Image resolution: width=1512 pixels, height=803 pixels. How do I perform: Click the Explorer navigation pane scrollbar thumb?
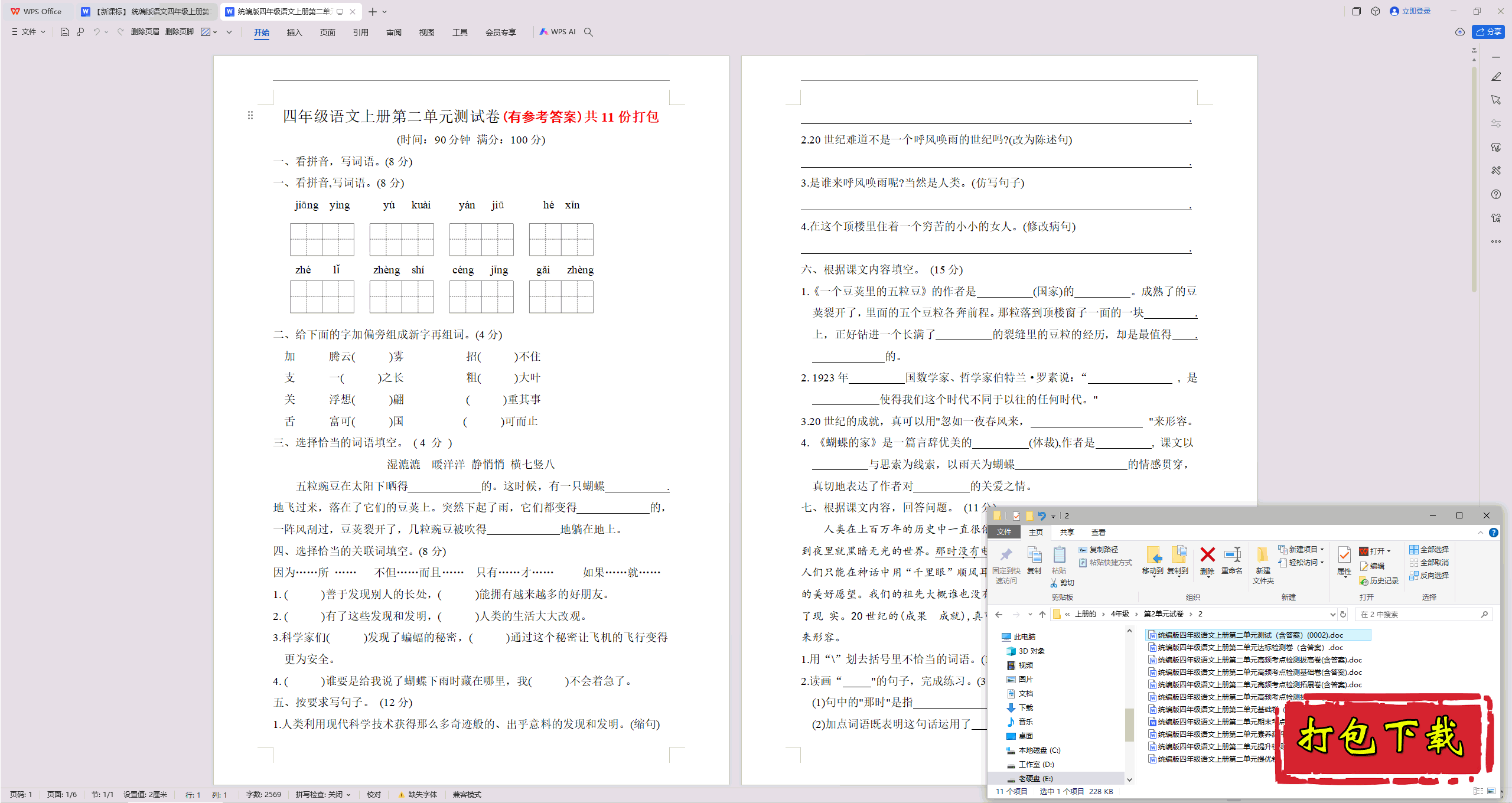coord(1129,724)
